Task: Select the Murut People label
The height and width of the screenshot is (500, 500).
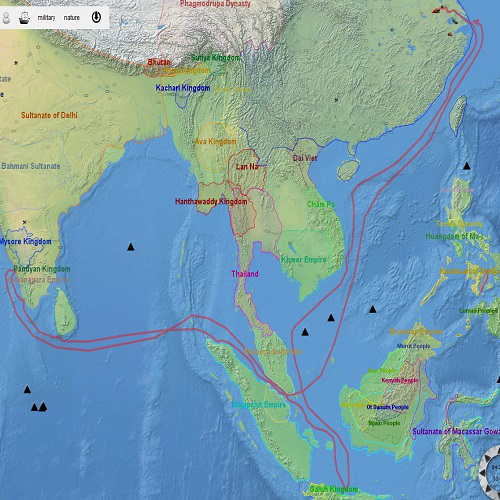Action: tap(413, 346)
